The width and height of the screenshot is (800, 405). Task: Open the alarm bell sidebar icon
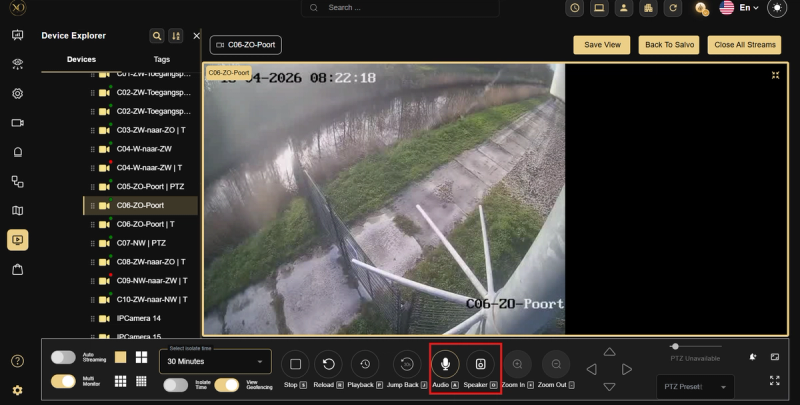(18, 152)
